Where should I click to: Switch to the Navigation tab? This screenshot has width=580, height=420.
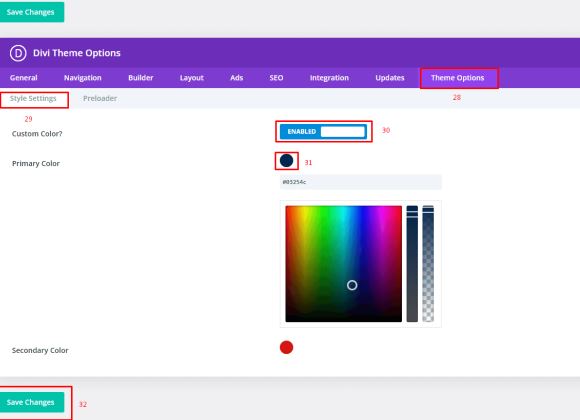(82, 78)
